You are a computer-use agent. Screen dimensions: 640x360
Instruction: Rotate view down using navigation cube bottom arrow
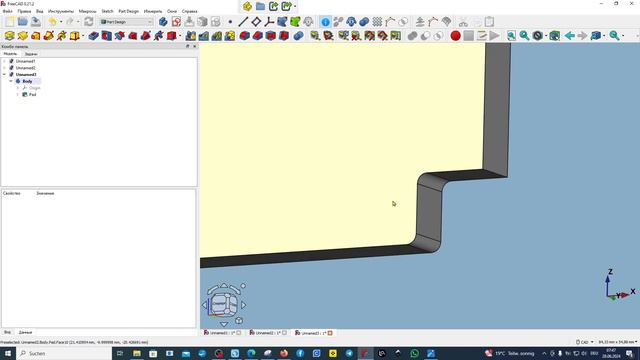224,324
